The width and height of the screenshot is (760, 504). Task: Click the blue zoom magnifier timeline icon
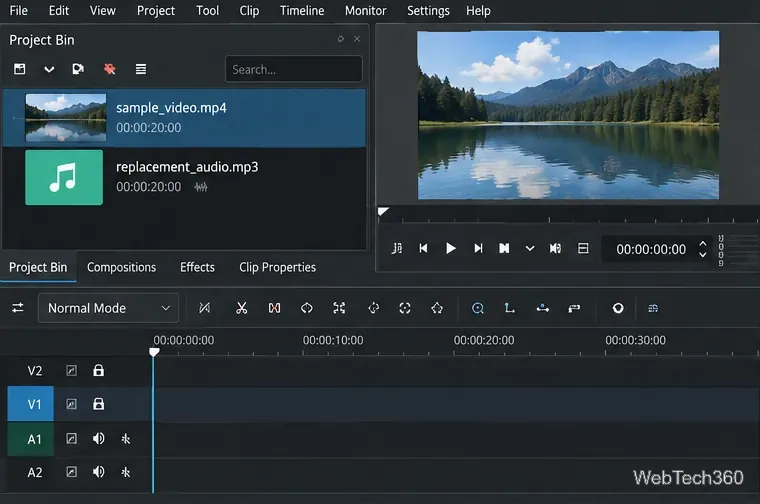pos(477,308)
